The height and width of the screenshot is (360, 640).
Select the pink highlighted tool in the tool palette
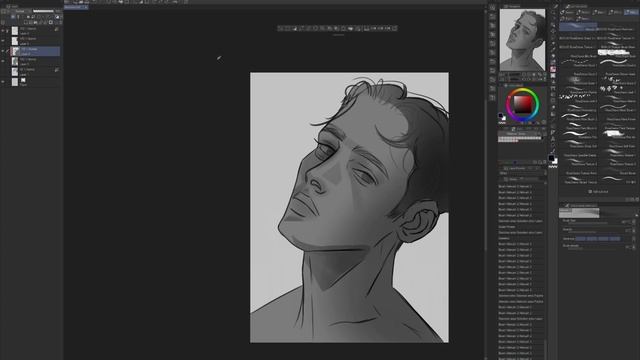tap(553, 69)
